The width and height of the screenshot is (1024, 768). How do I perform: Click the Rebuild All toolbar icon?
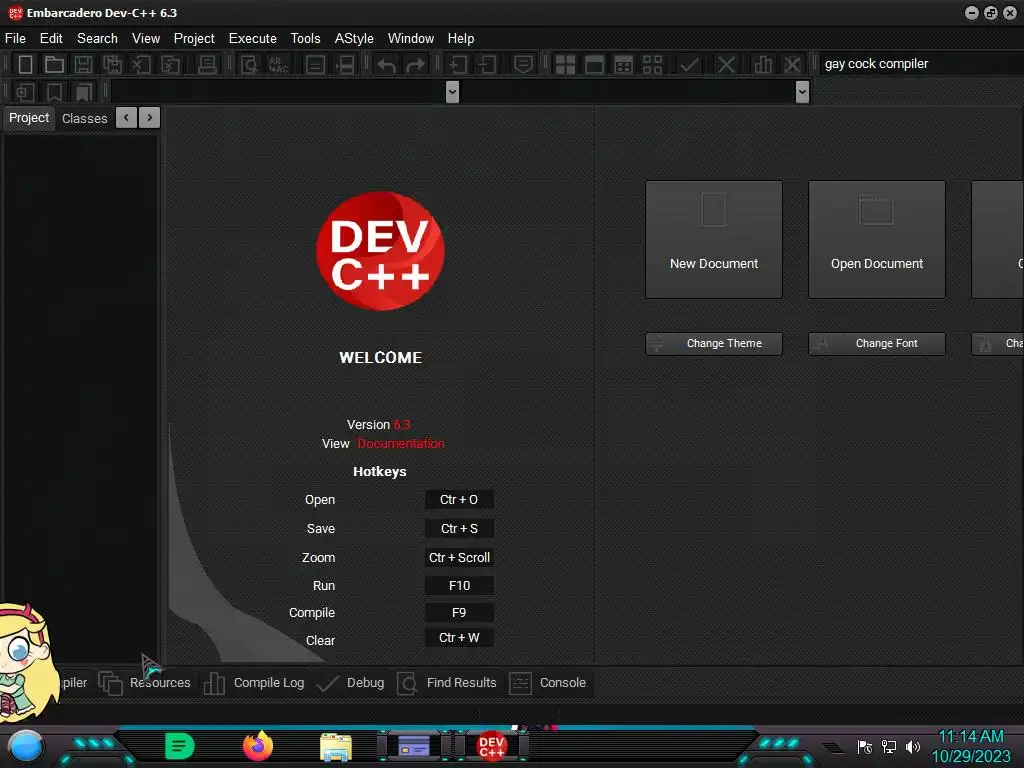(x=652, y=64)
